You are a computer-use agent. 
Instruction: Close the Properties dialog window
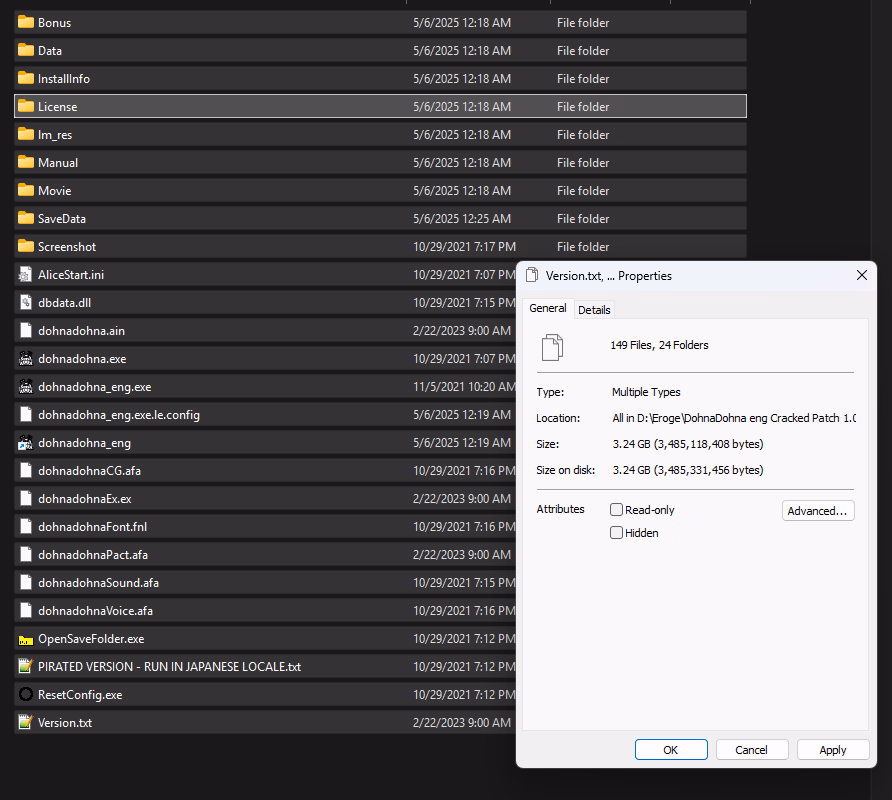click(861, 275)
